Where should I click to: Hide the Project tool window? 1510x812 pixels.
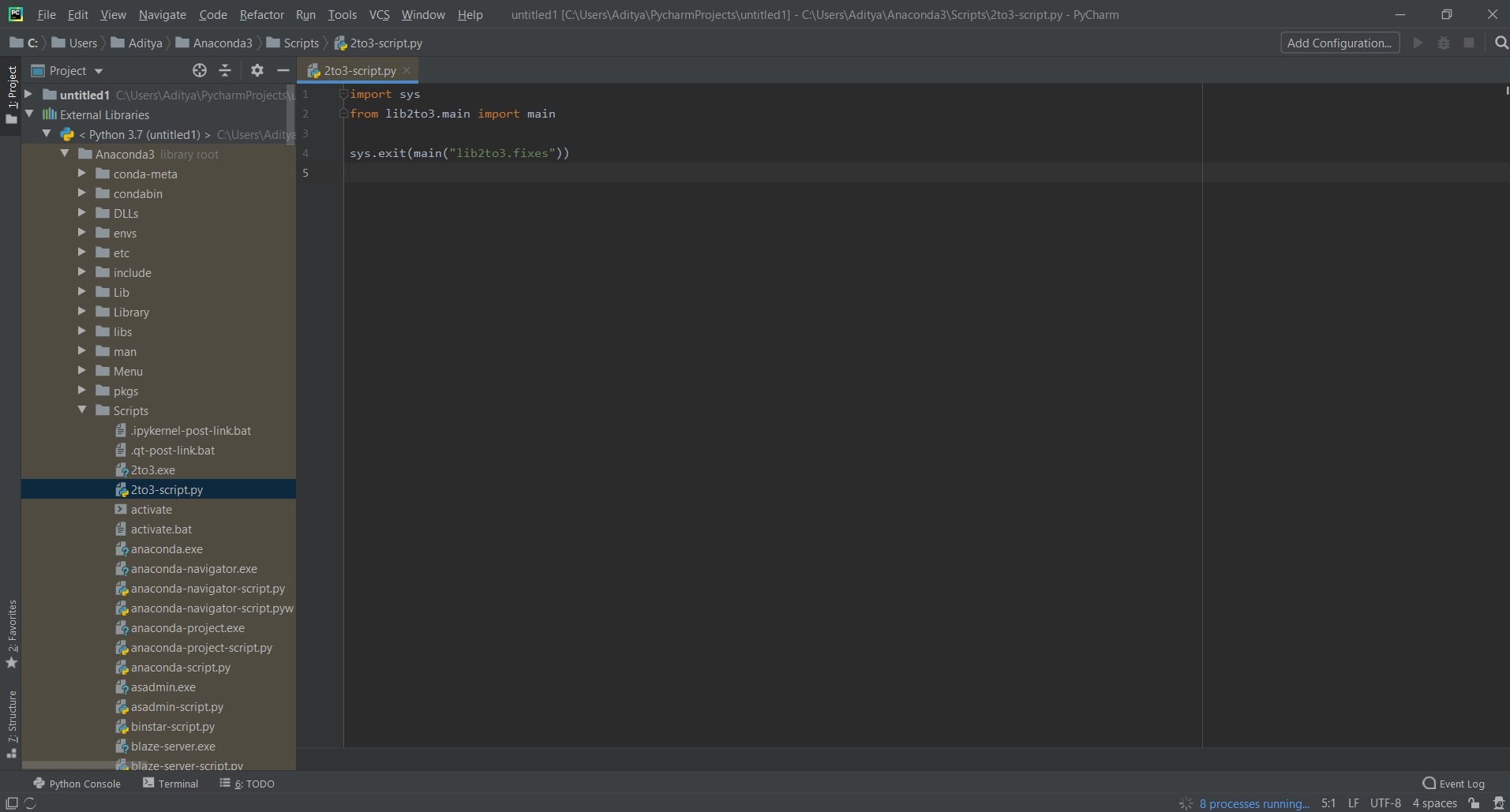(x=283, y=70)
